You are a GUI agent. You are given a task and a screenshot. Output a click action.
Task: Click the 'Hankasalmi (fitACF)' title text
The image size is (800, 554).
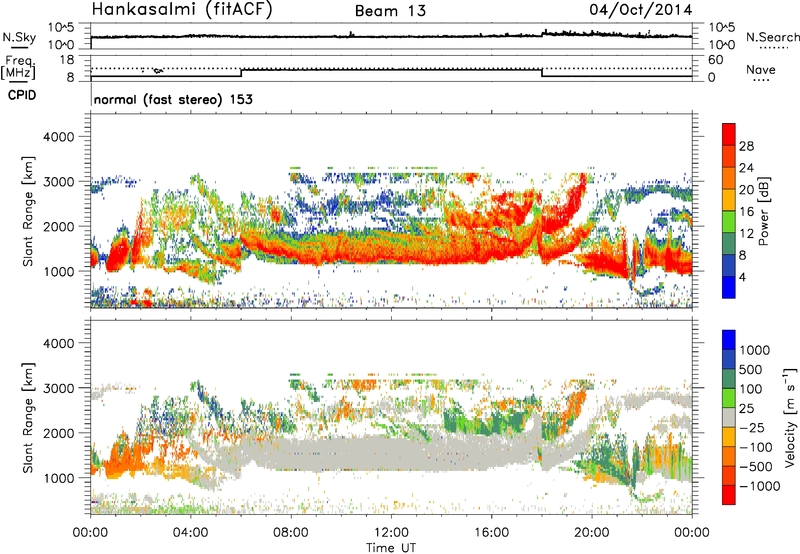point(182,10)
